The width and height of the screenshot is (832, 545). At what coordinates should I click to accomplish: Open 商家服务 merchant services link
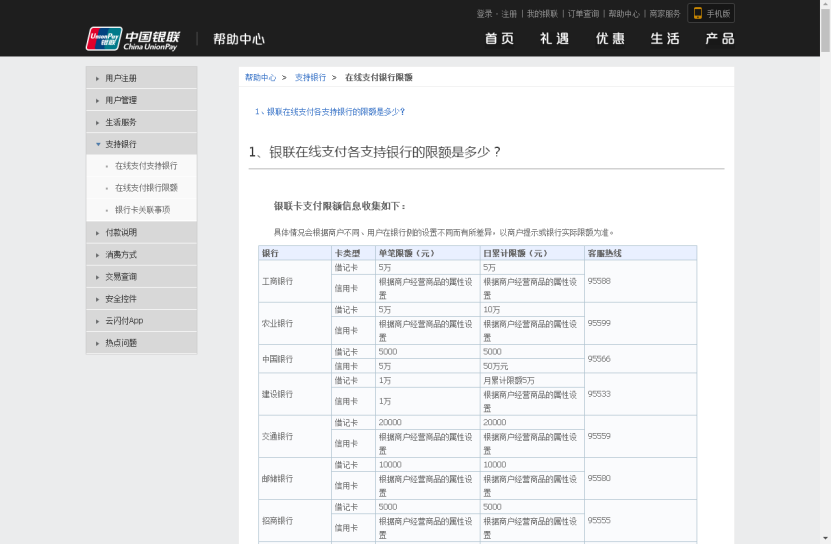[664, 14]
